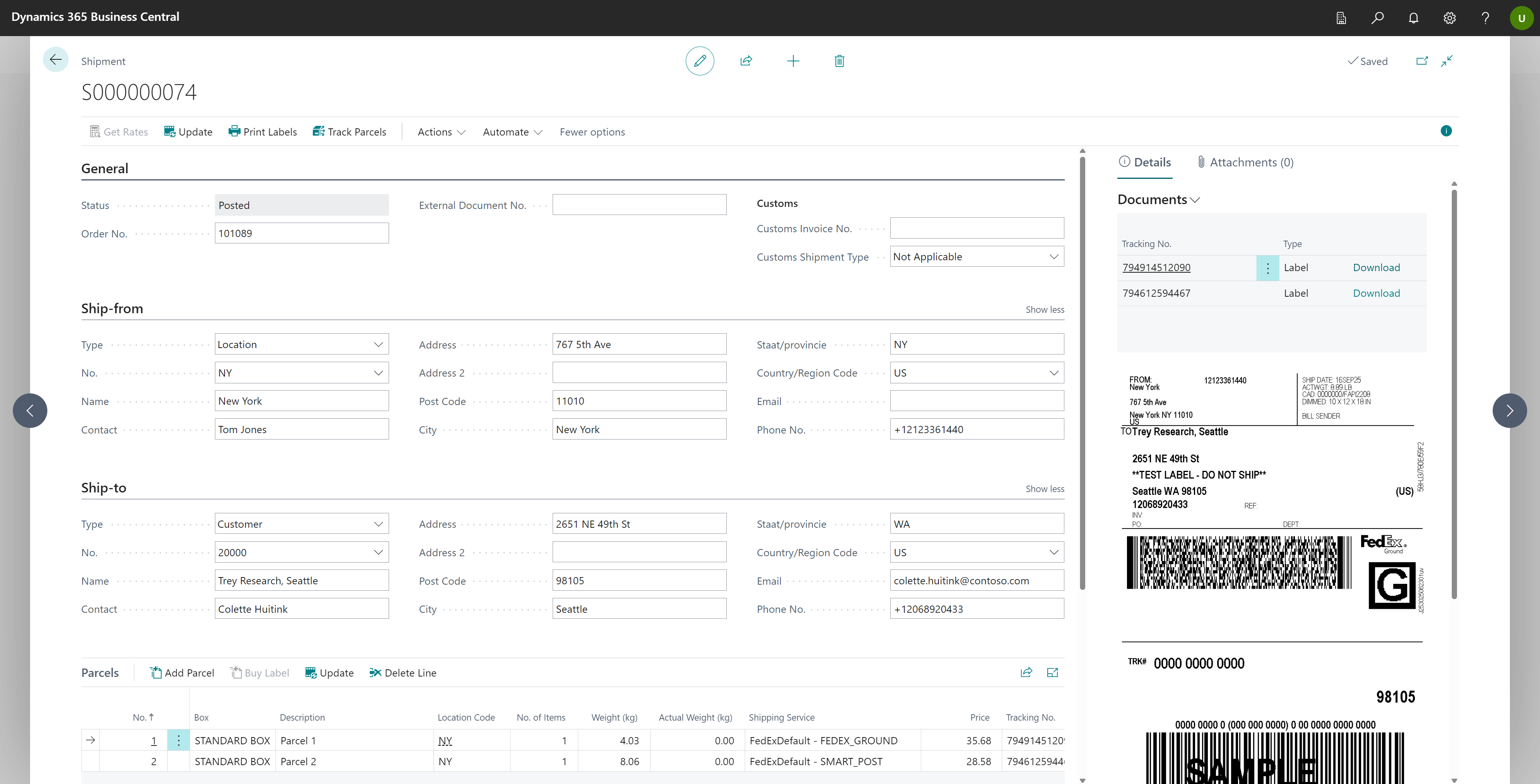Download label for 794612594467

click(x=1376, y=293)
